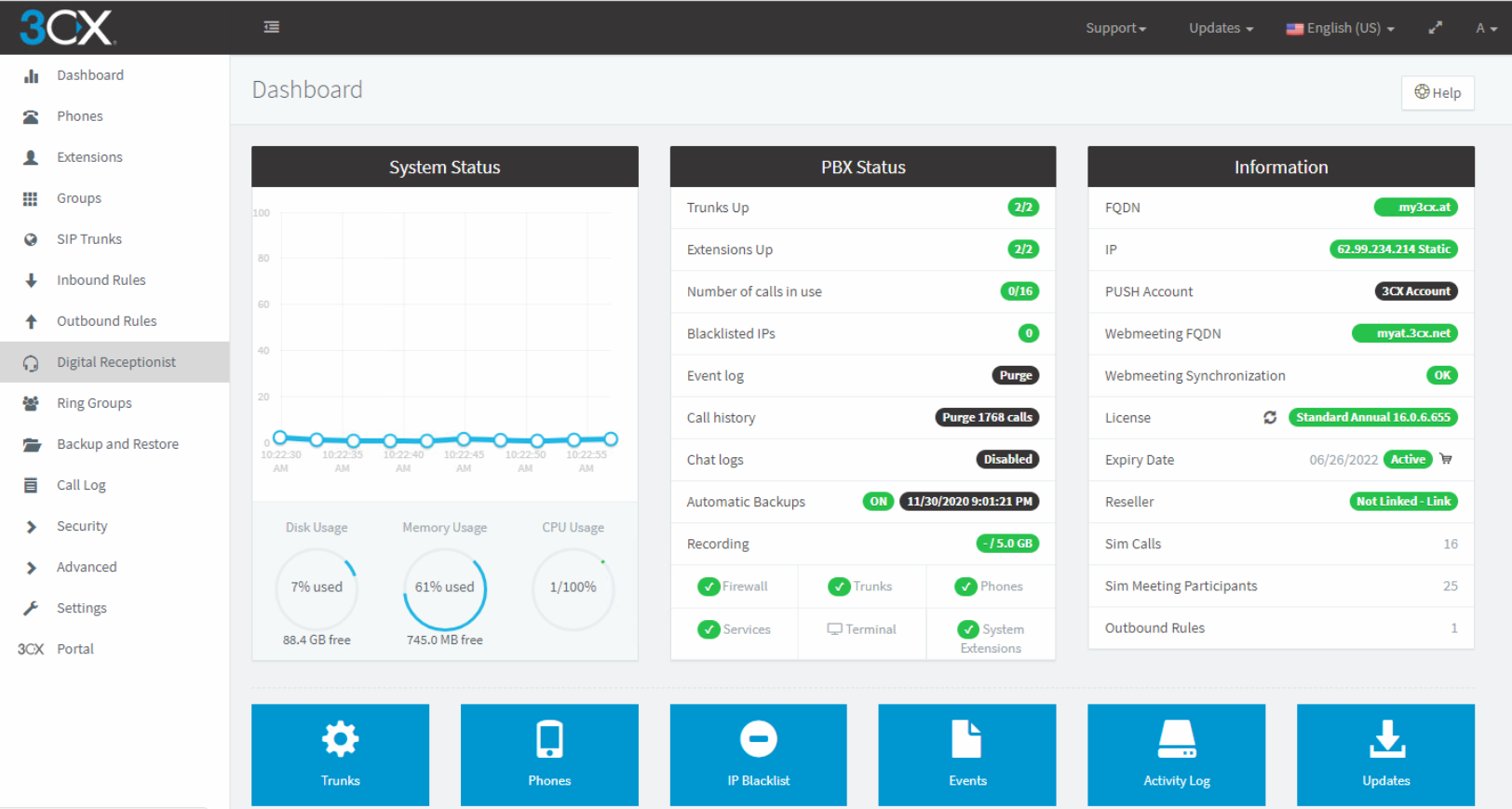Open the IP Blacklist tile

pyautogui.click(x=759, y=754)
